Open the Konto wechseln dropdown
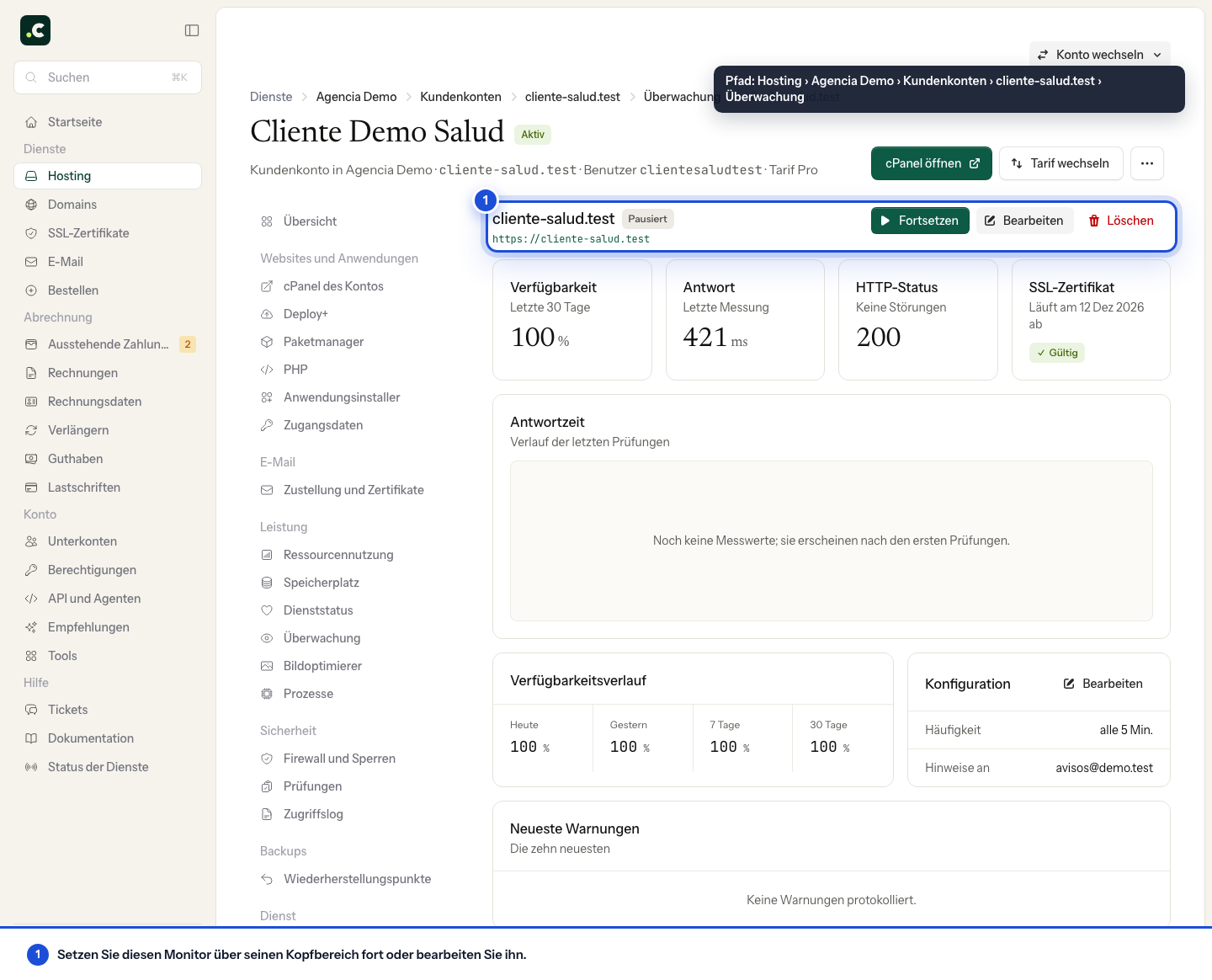The image size is (1212, 980). tap(1099, 55)
